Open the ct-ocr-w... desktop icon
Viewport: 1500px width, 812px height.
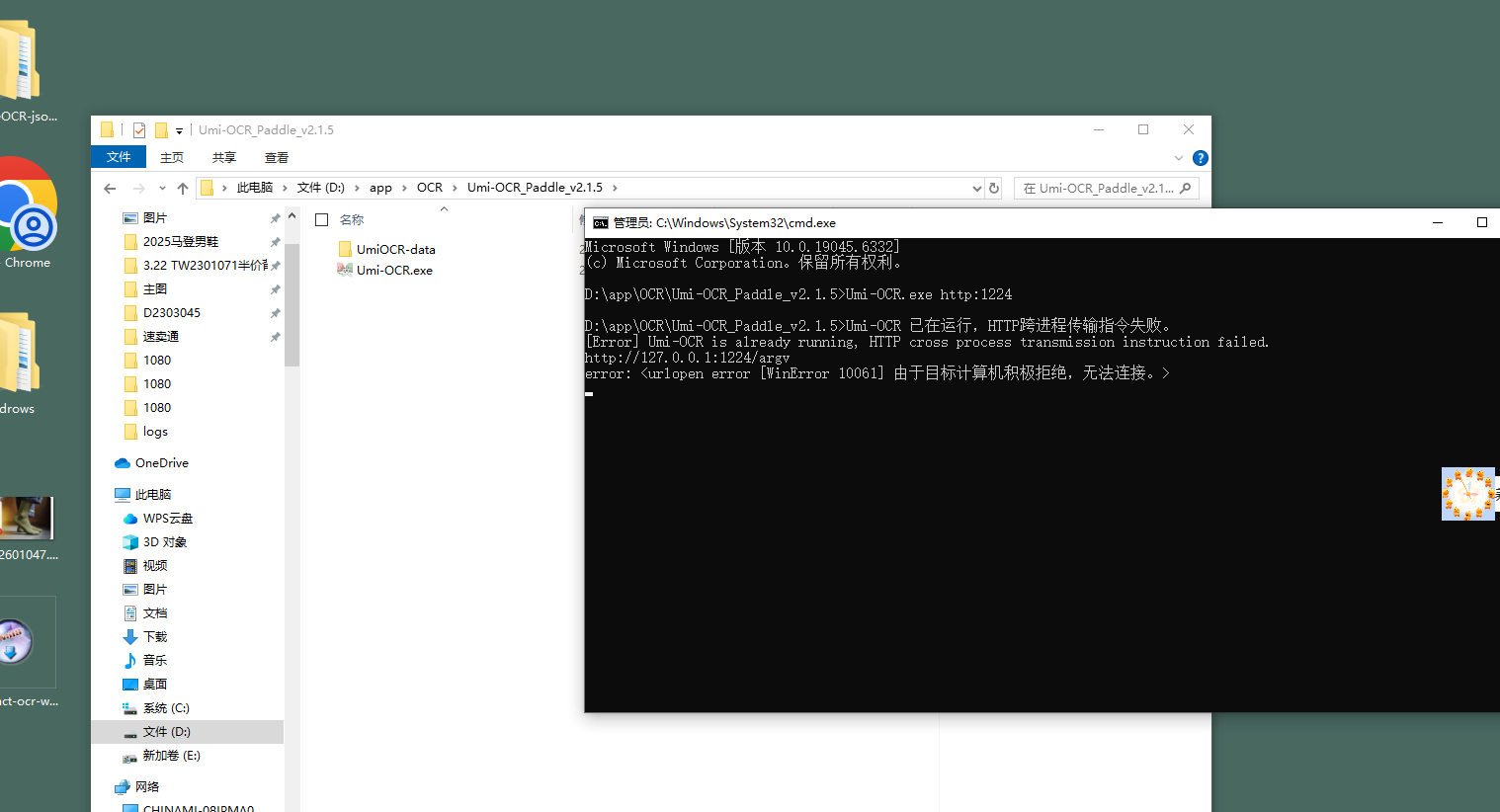click(x=28, y=652)
